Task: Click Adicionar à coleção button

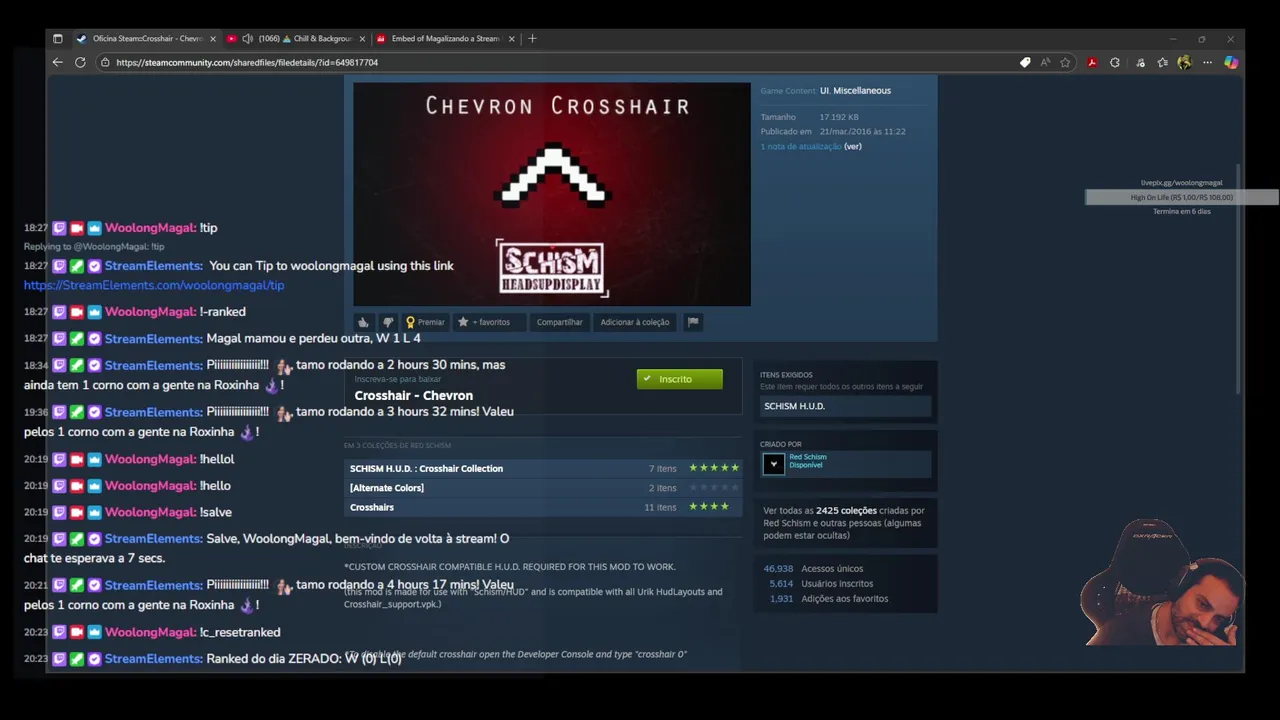Action: tap(635, 322)
